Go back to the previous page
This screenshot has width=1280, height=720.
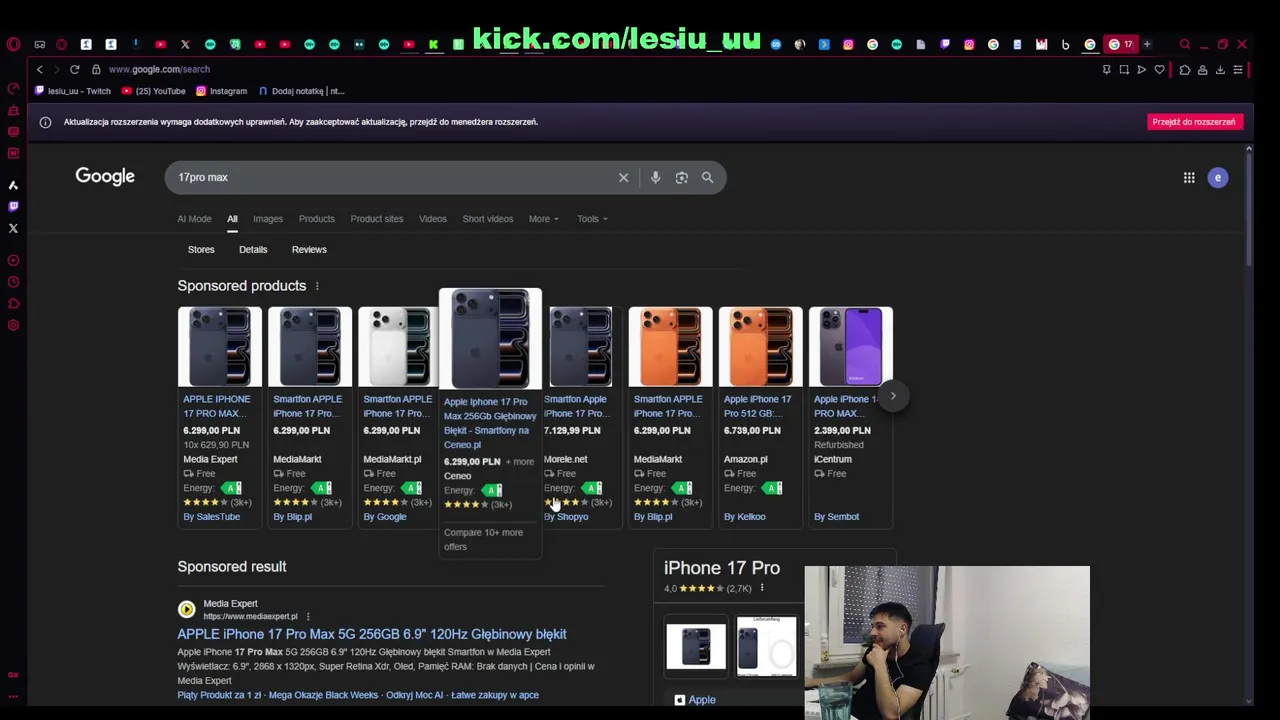tap(39, 69)
